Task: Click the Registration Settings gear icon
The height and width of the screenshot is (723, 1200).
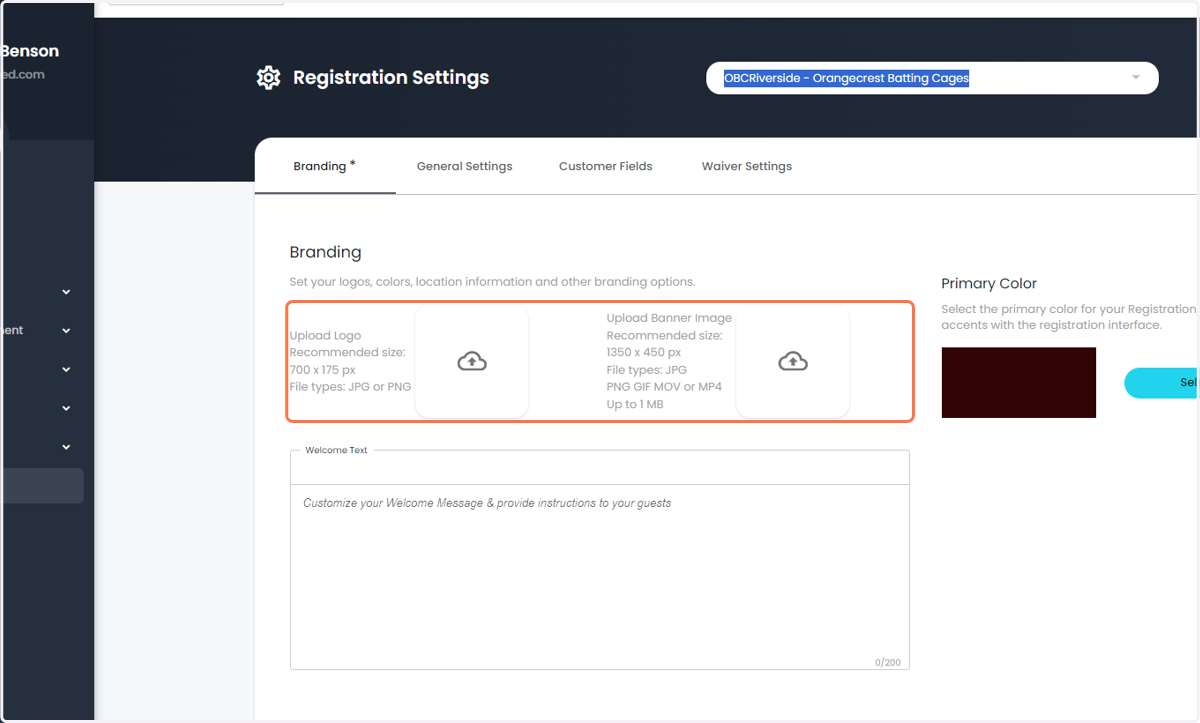Action: tap(268, 77)
